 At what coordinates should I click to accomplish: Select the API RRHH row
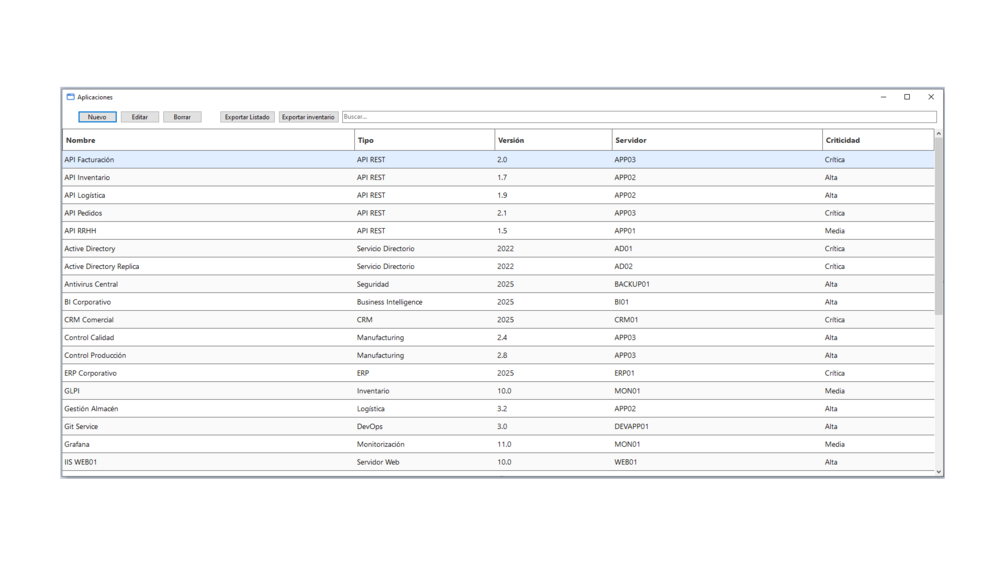(498, 231)
